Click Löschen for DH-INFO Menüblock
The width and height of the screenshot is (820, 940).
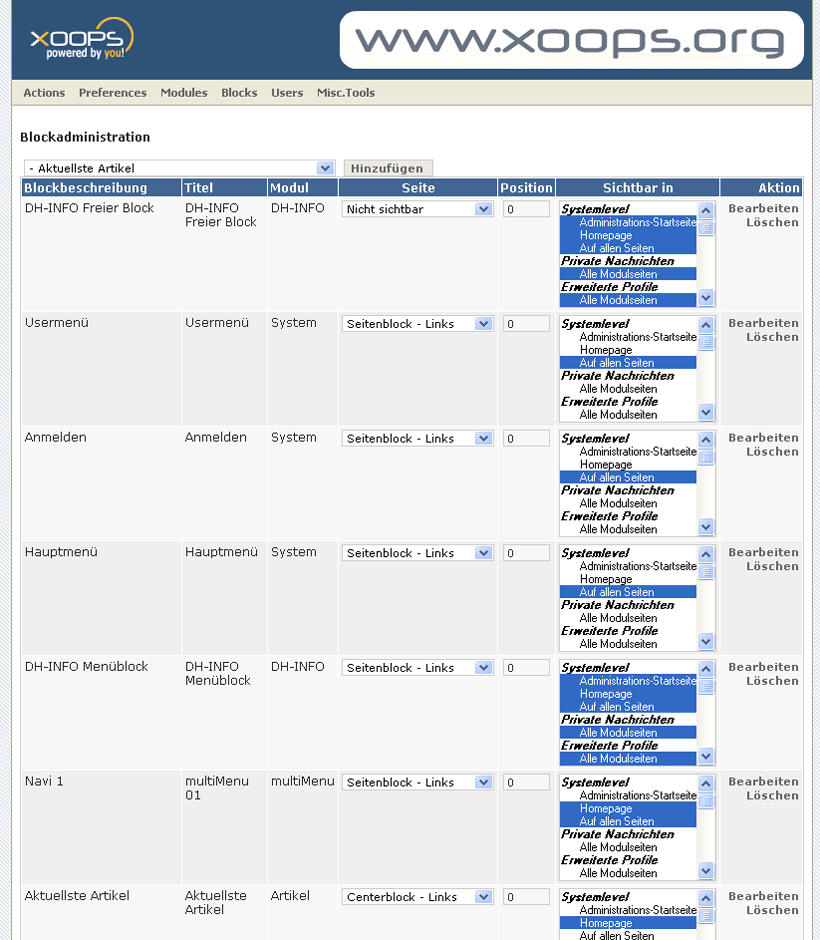773,681
